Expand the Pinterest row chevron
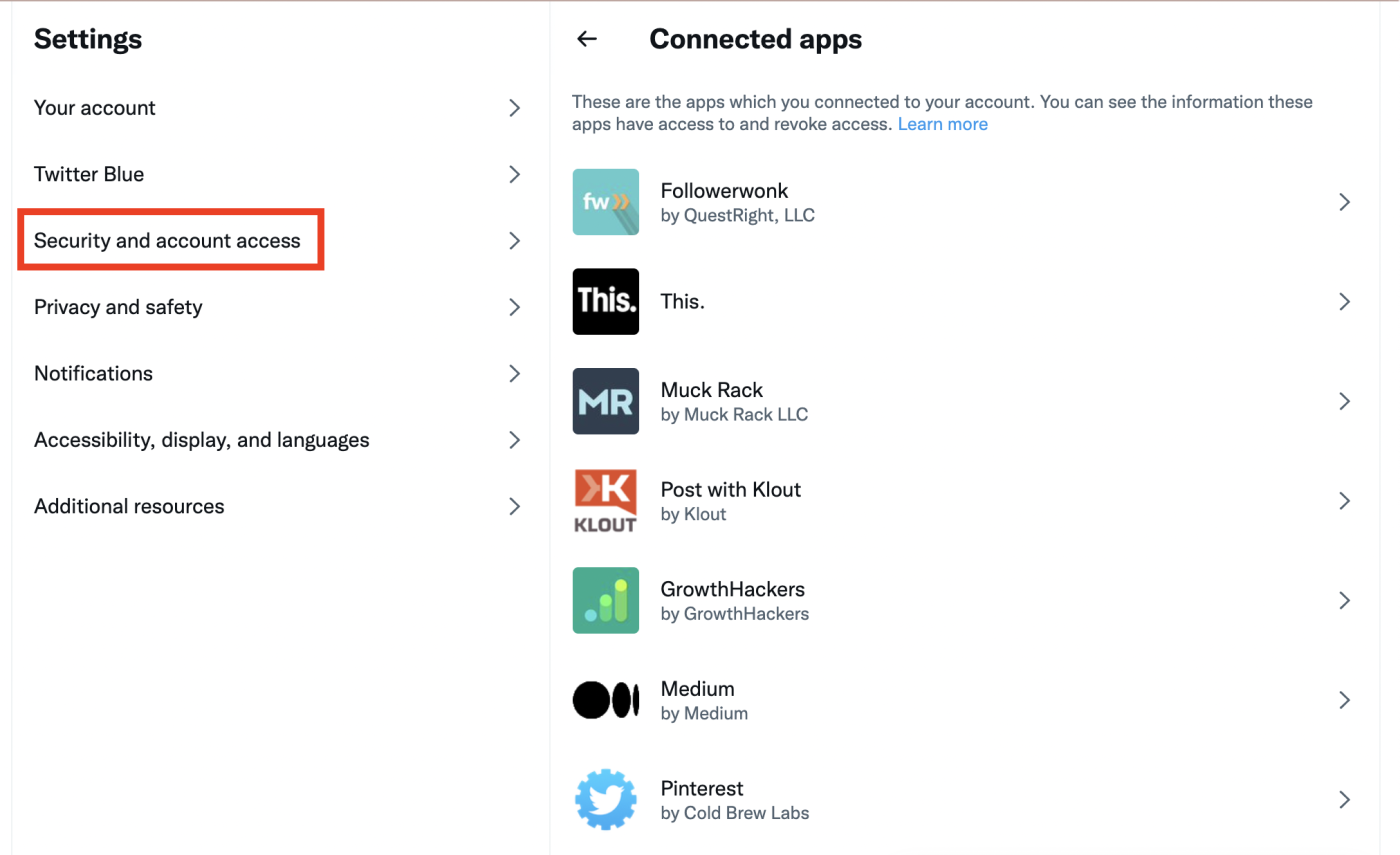 click(1345, 799)
